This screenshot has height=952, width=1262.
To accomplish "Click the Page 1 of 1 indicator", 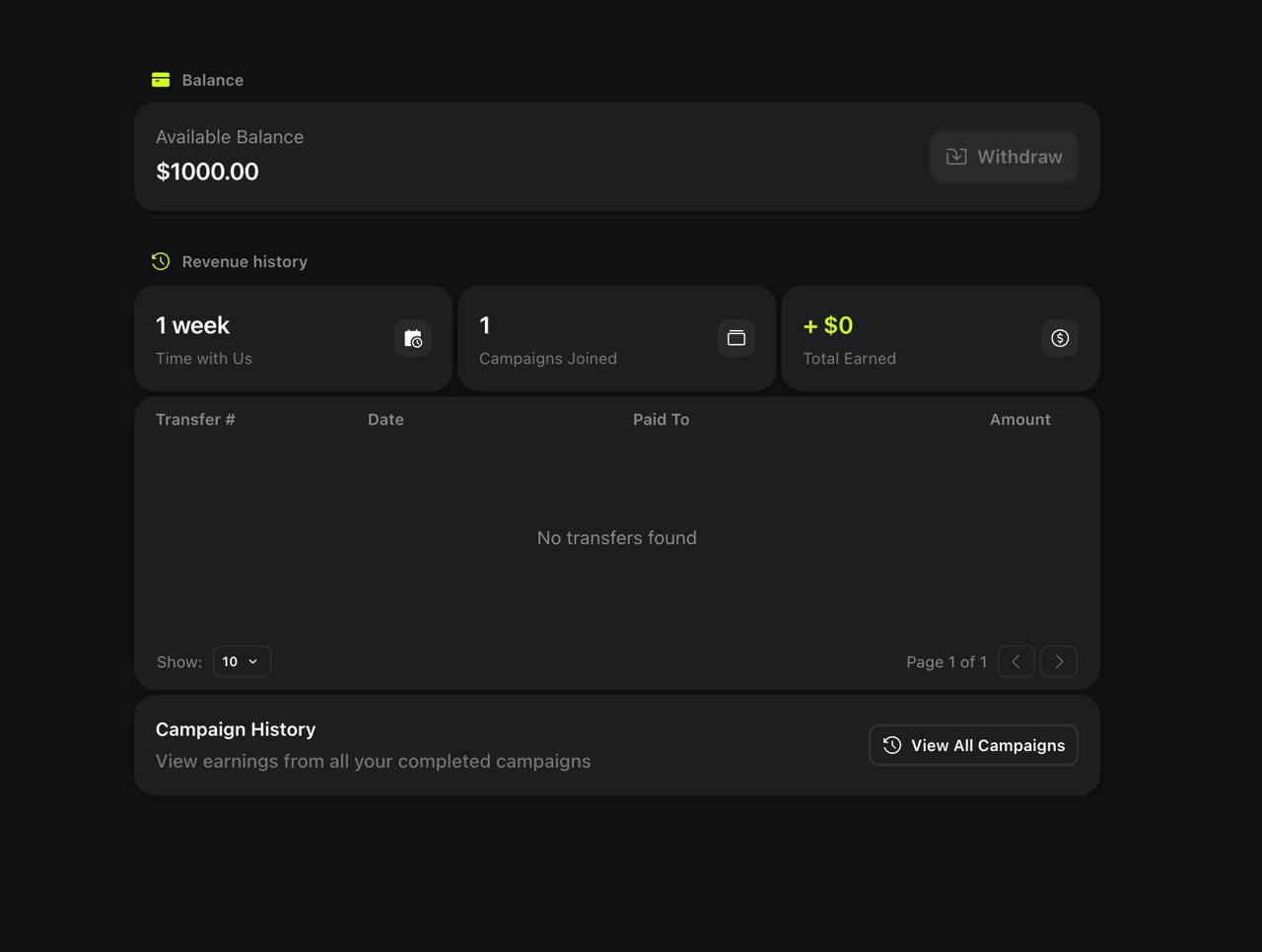I will click(946, 662).
